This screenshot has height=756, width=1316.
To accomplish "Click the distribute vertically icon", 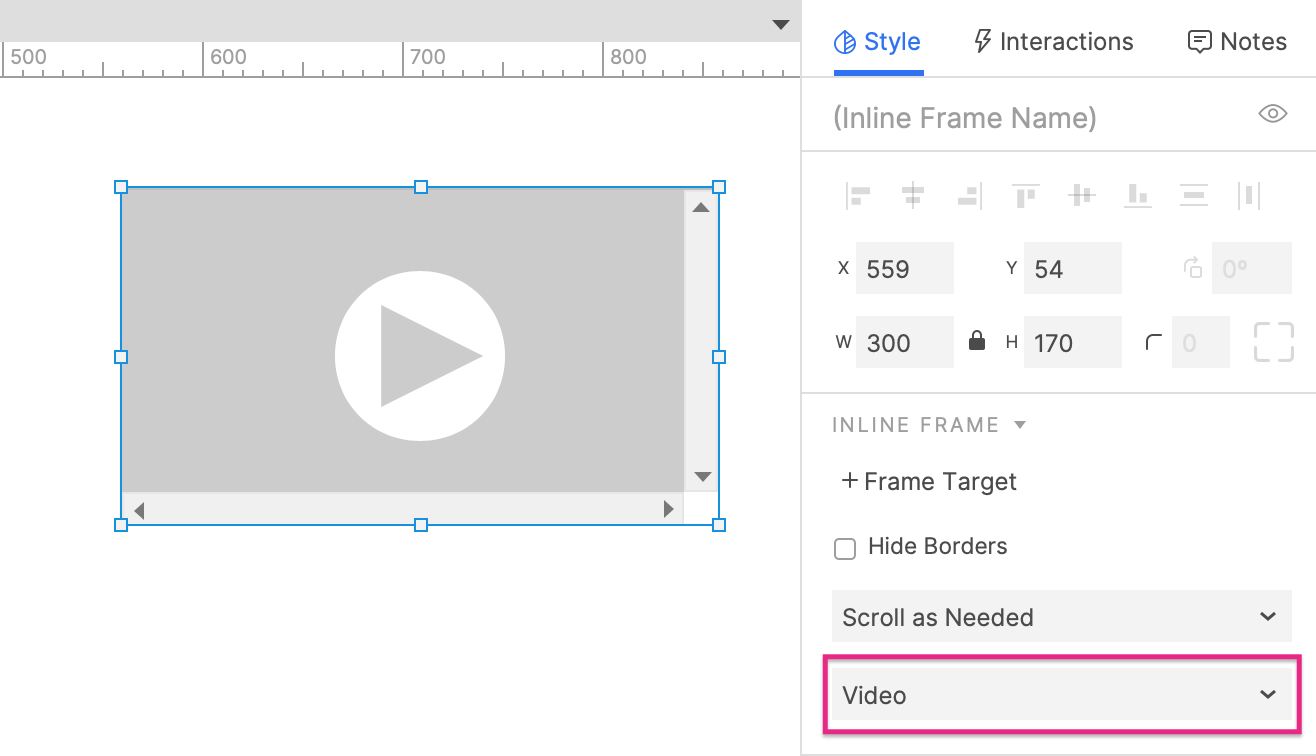I will pyautogui.click(x=1193, y=195).
